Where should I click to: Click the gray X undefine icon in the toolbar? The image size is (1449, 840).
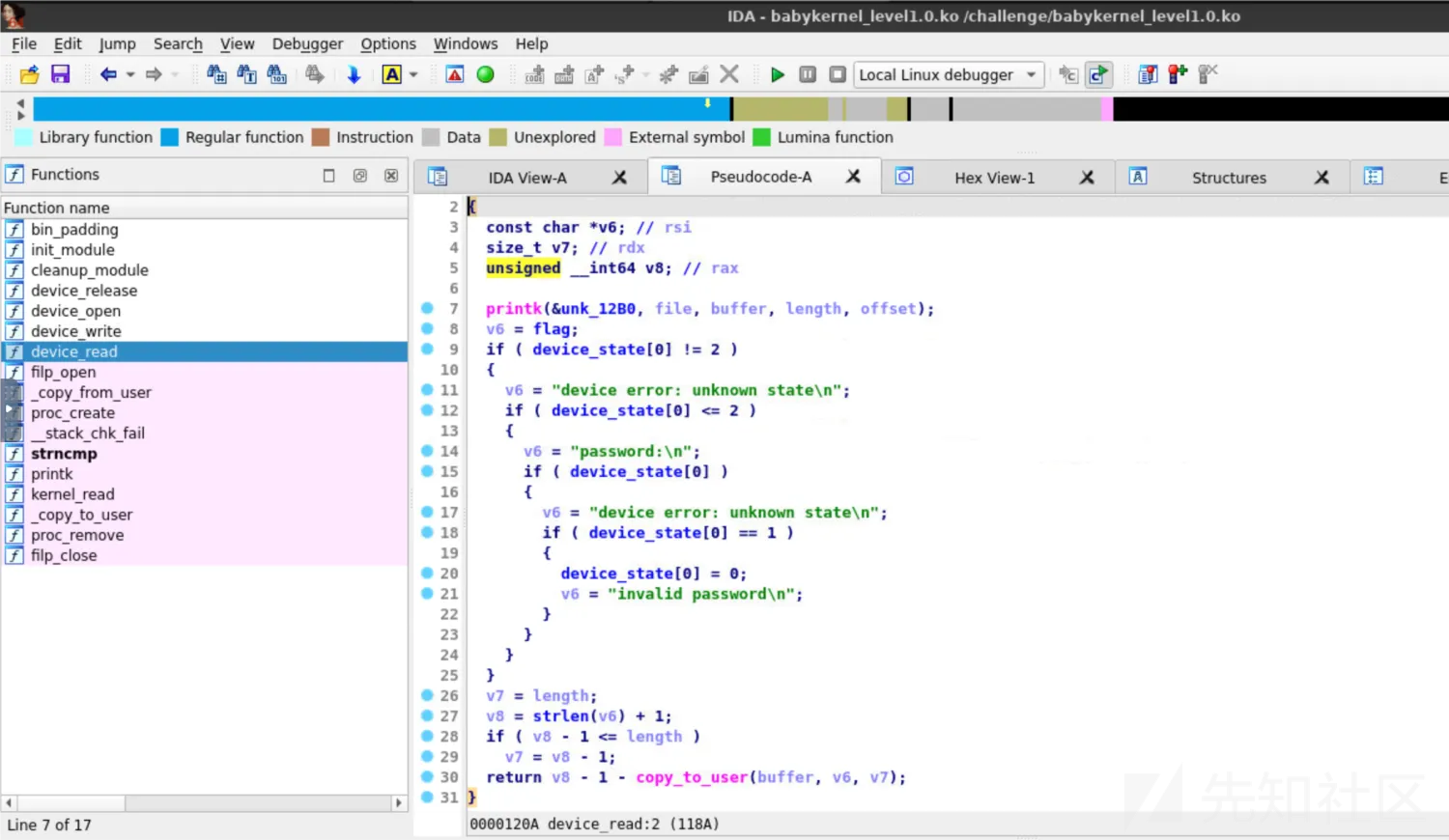click(729, 74)
